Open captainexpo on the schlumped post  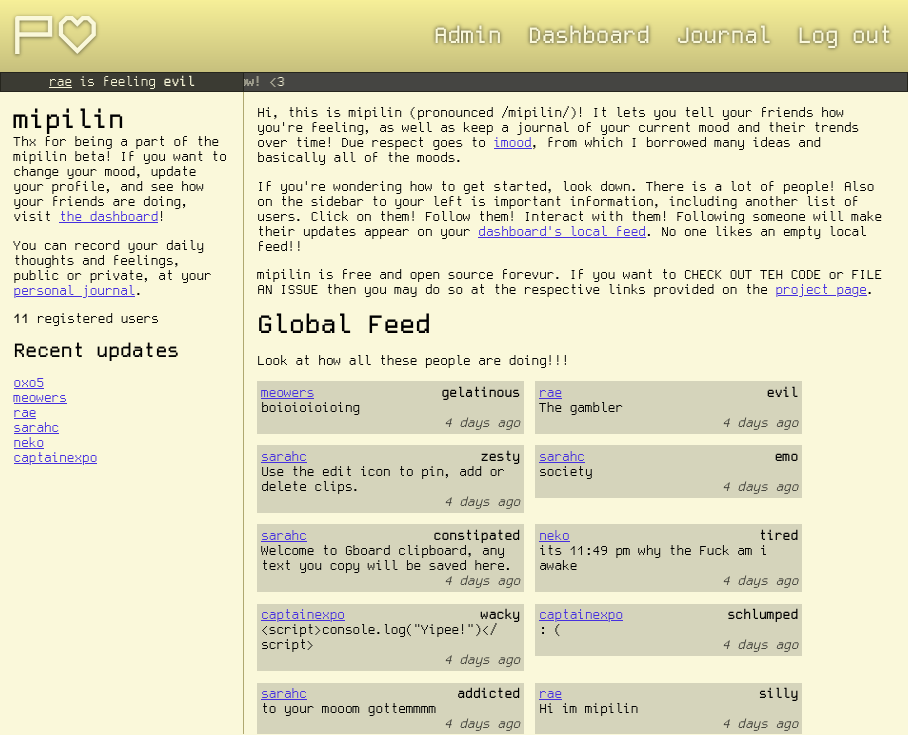point(581,615)
